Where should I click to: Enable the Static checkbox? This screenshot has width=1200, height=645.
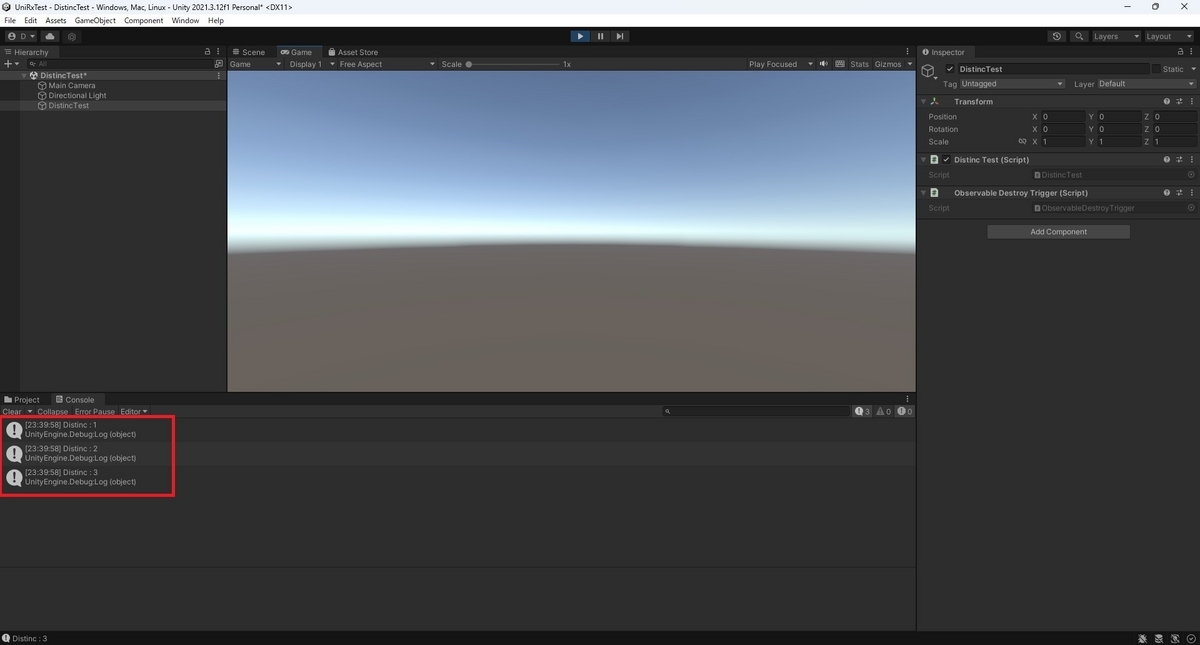coord(1156,69)
